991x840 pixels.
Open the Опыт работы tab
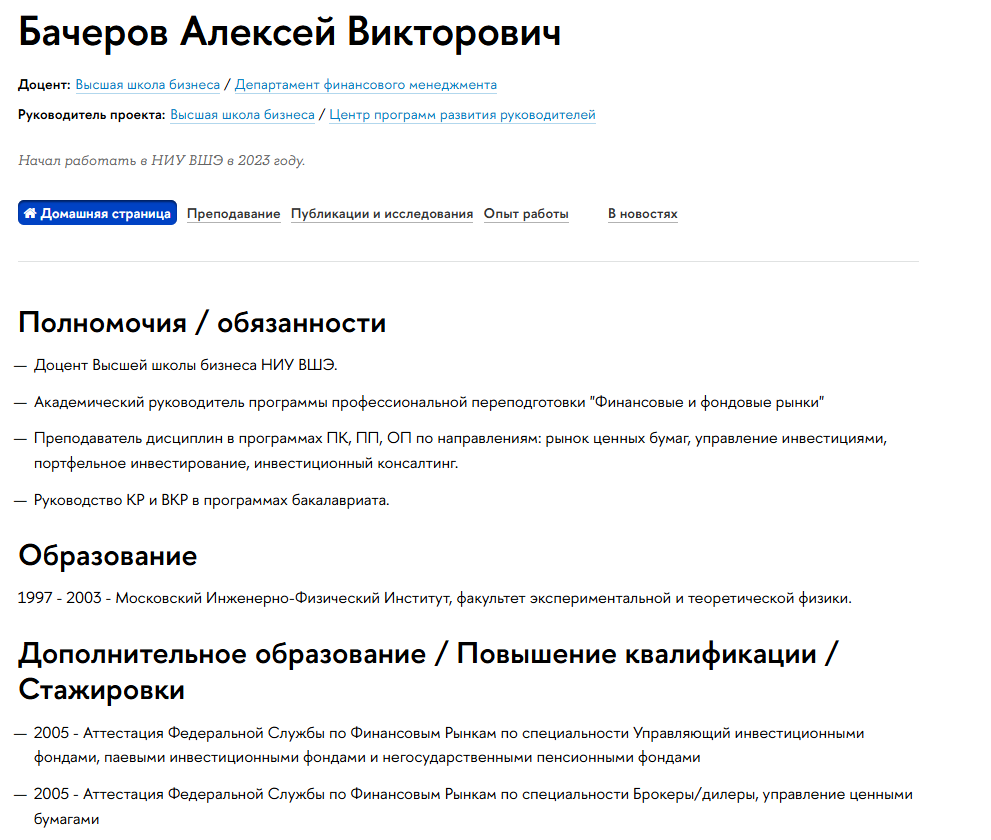[x=526, y=214]
